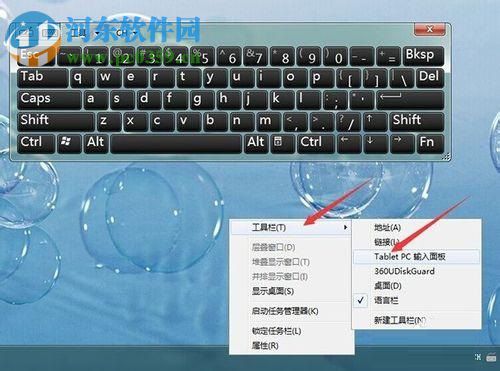Viewport: 500px width, 371px height.
Task: Toggle the left Shift key
Action: pos(56,122)
